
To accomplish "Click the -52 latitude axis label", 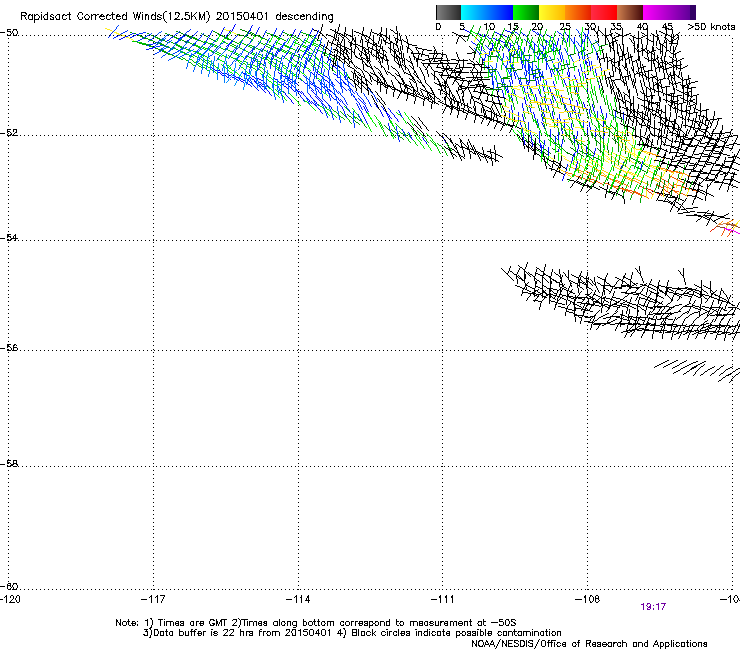I will 9,133.
